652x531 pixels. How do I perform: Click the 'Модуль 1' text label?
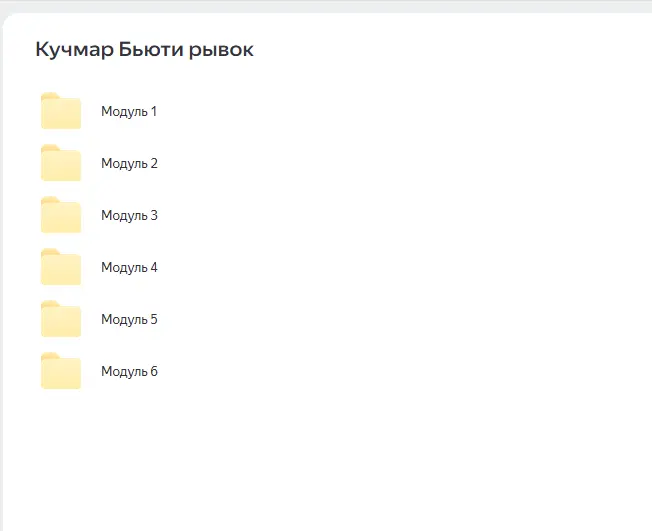pos(129,112)
